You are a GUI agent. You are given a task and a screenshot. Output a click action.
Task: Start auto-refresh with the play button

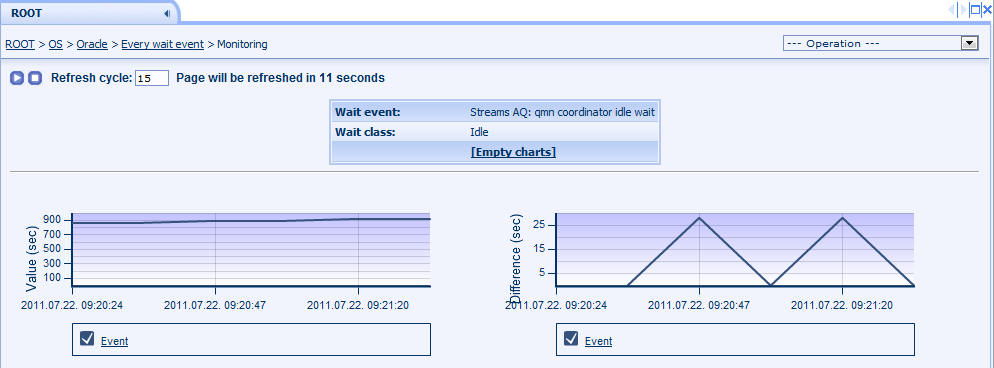[17, 78]
